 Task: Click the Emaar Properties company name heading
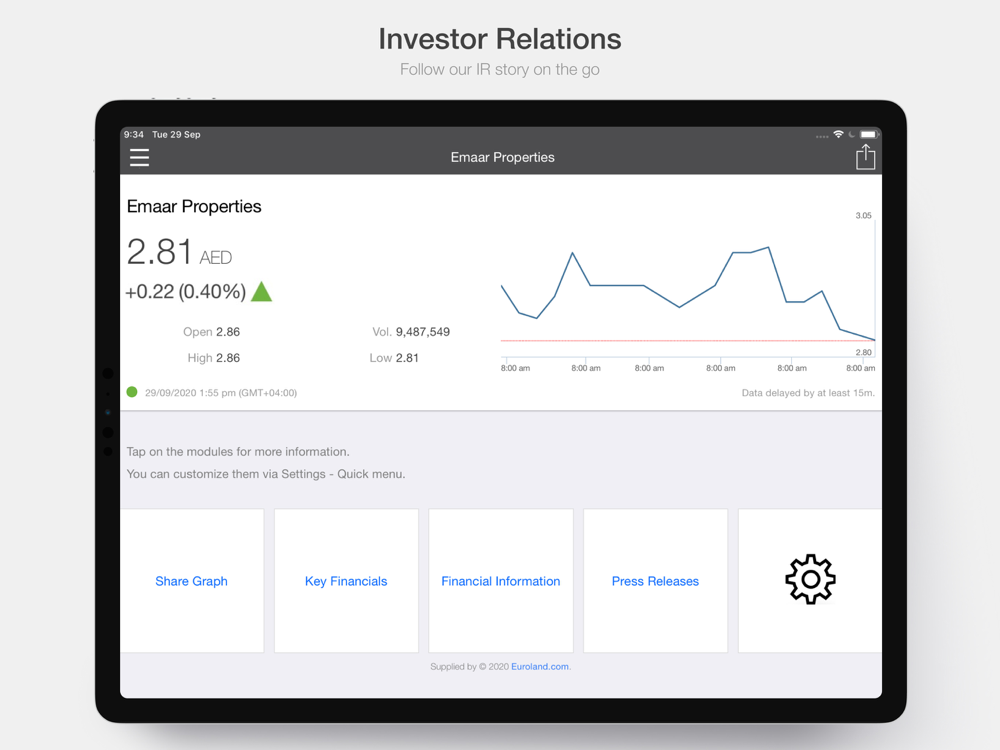194,206
